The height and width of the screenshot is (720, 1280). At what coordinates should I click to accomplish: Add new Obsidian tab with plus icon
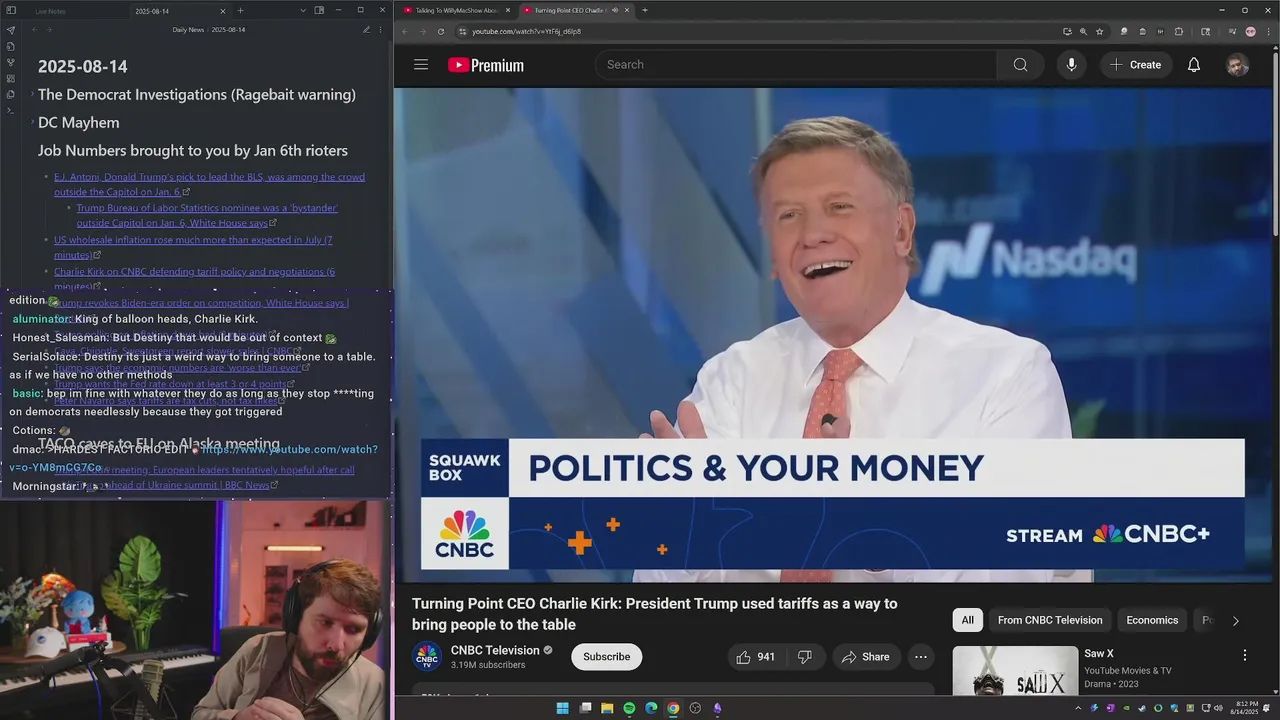point(240,10)
